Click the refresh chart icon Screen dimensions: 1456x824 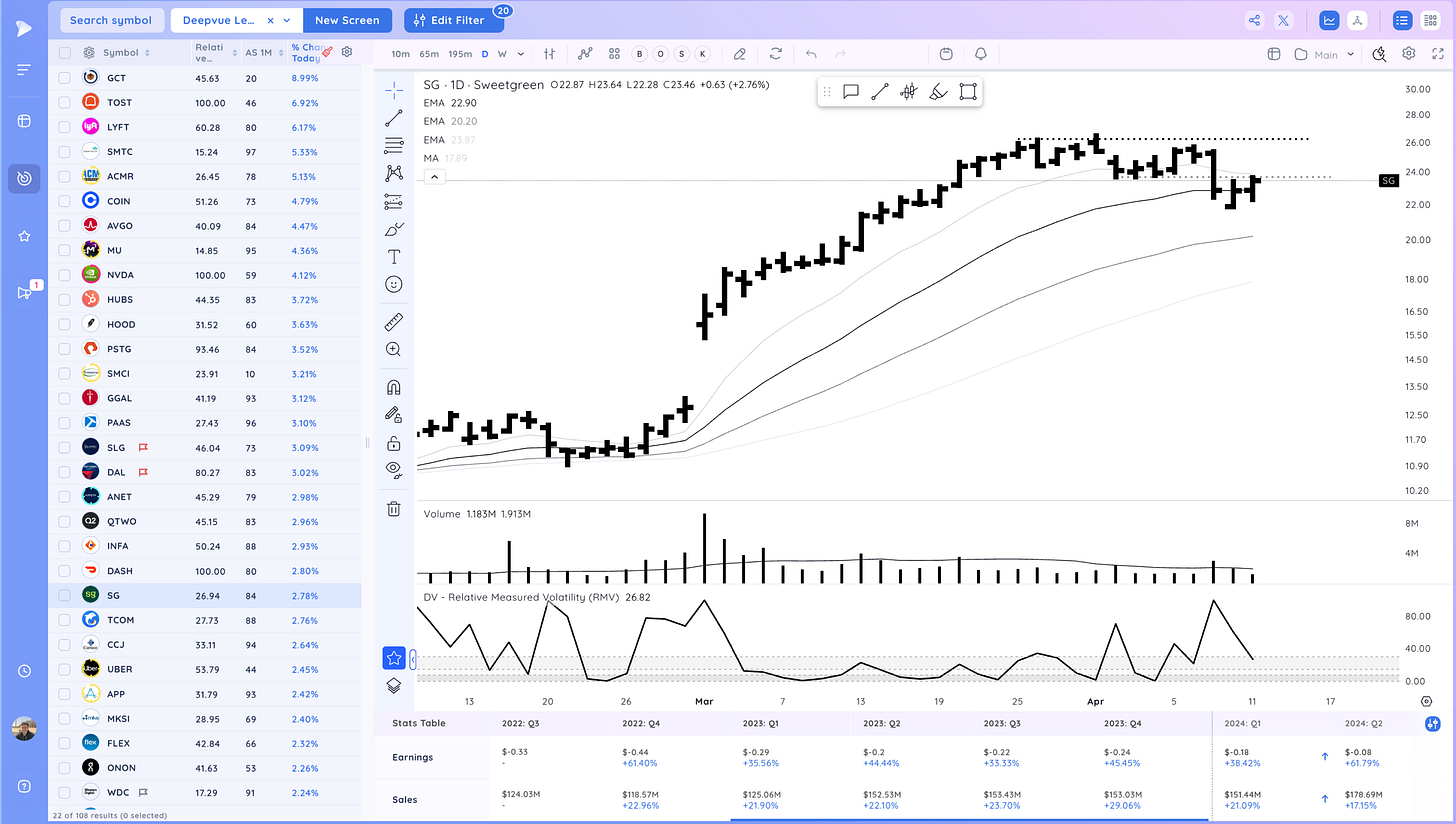click(x=775, y=54)
